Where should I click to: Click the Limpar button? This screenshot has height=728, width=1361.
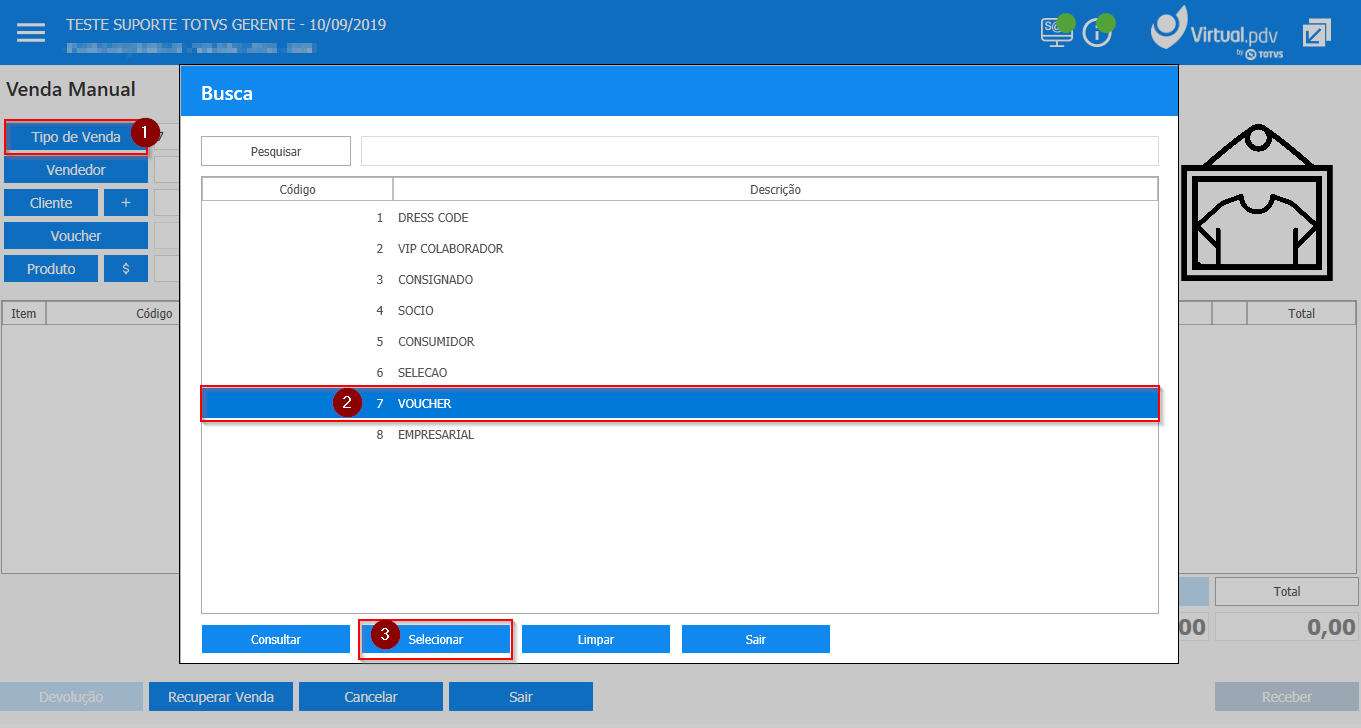point(596,639)
